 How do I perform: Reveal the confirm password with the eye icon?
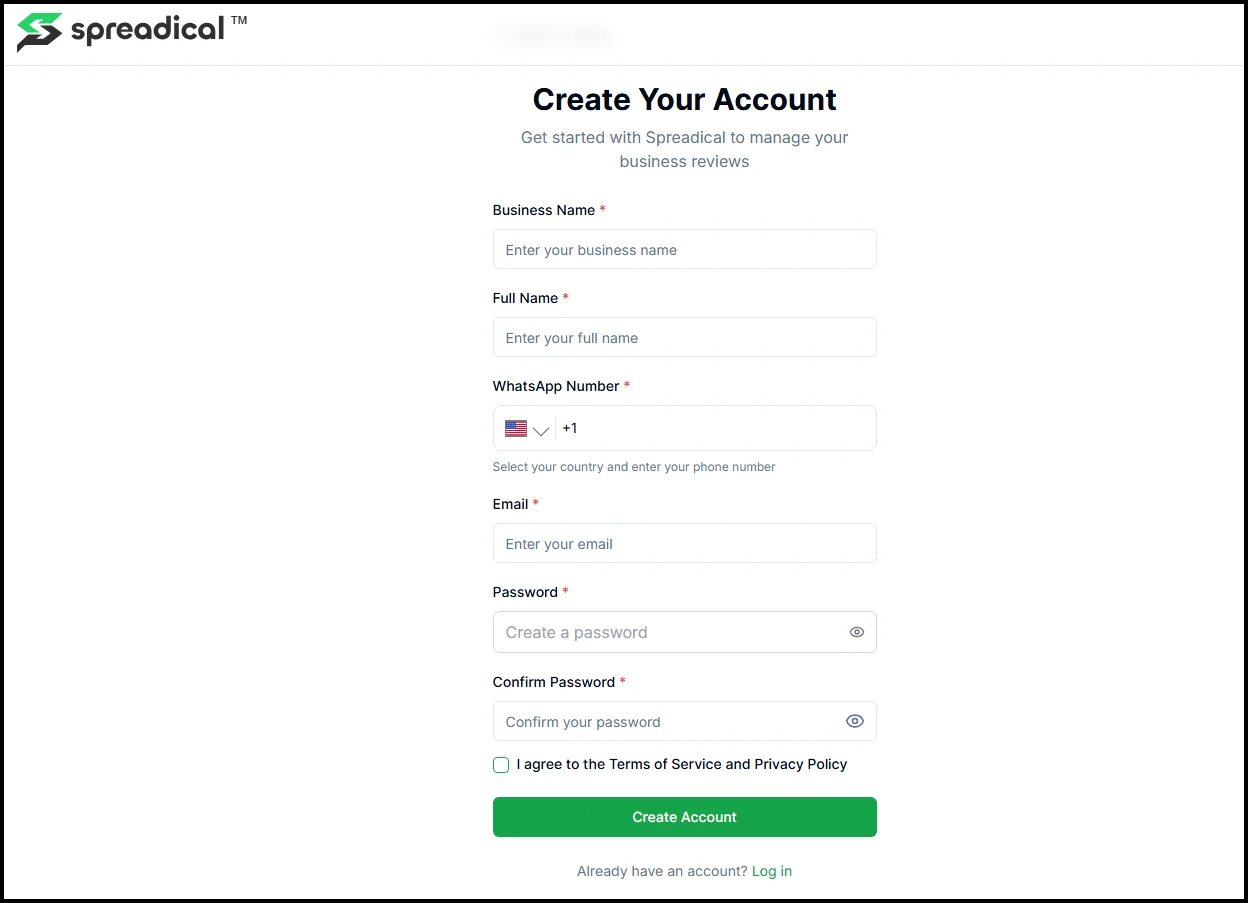(x=856, y=721)
